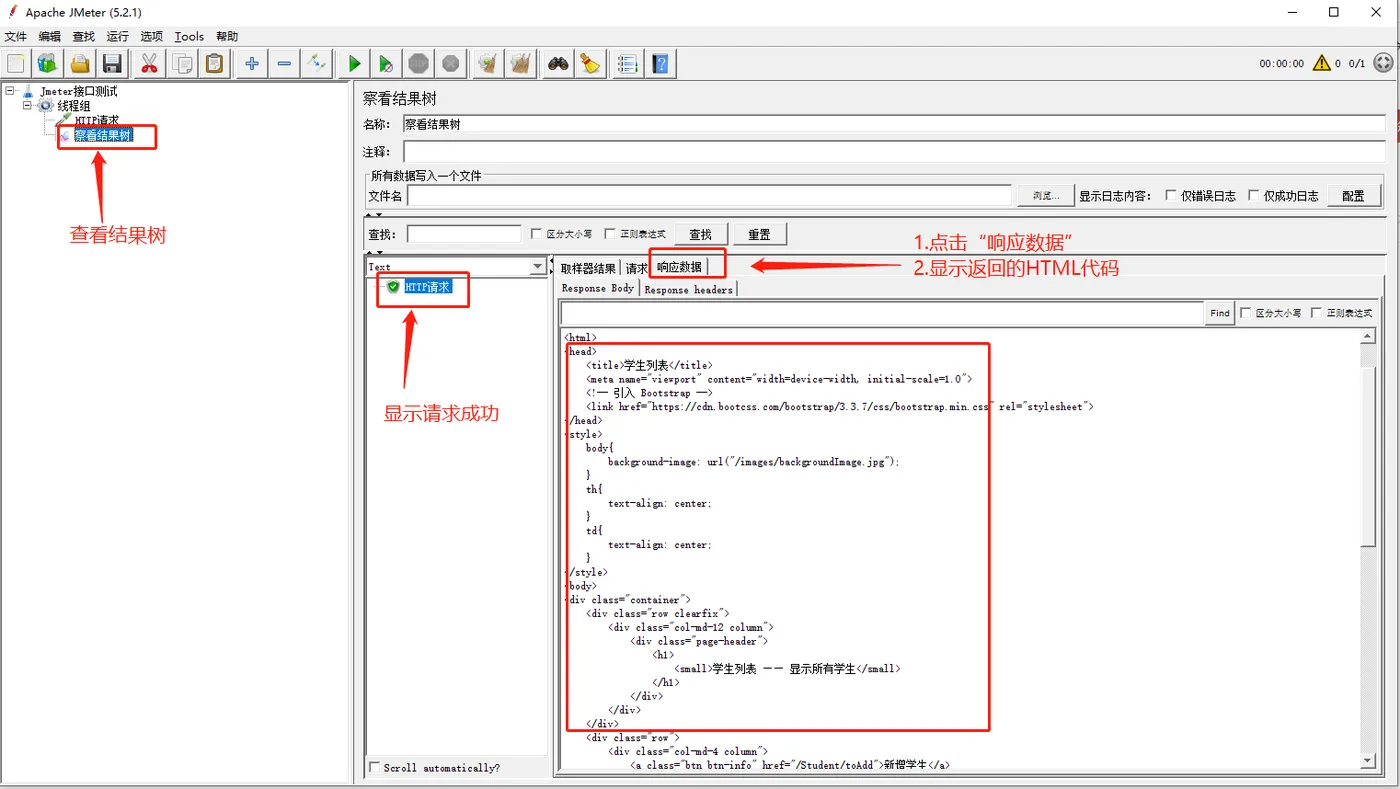Click the yellow warning triangle log icon
This screenshot has width=1400, height=789.
(x=1322, y=63)
